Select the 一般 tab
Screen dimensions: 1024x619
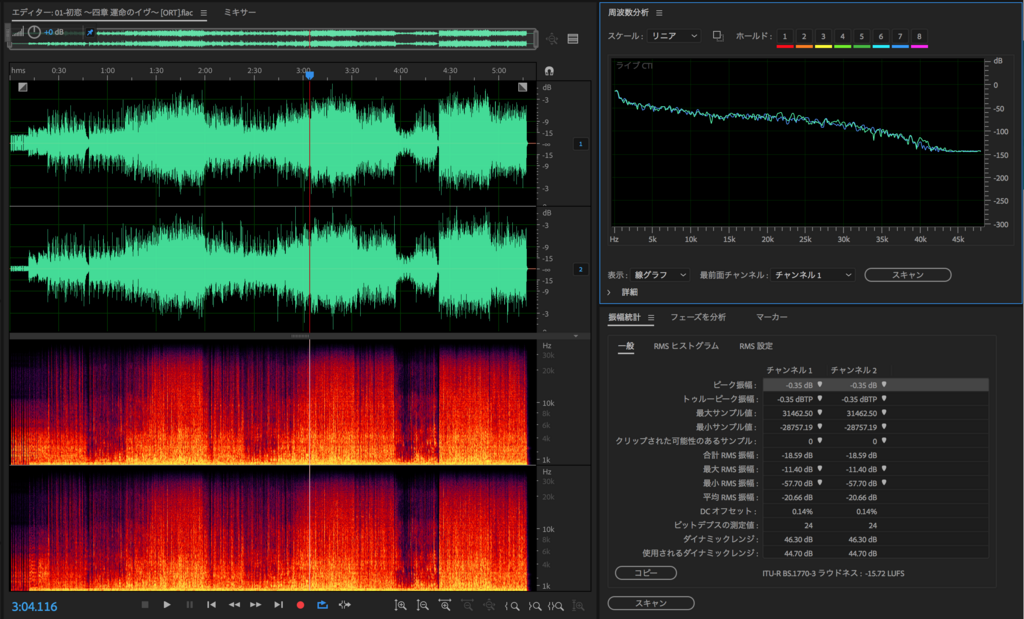point(626,346)
